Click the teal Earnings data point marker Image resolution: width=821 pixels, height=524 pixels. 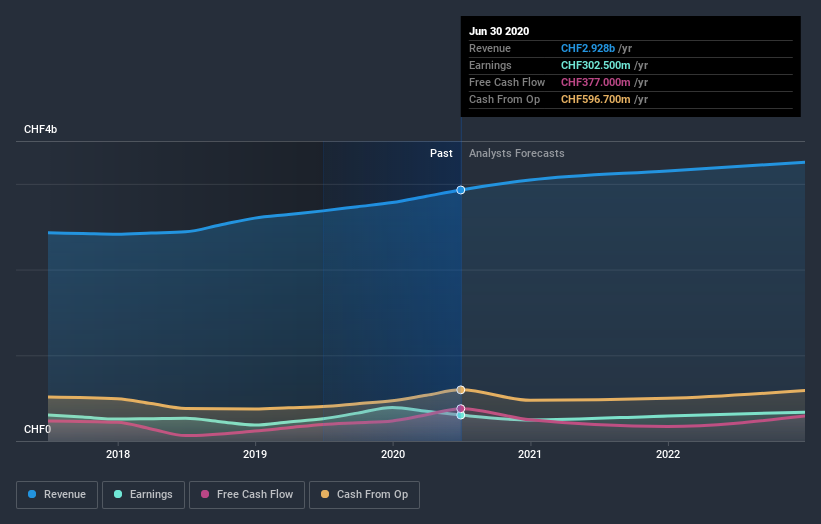tap(461, 415)
